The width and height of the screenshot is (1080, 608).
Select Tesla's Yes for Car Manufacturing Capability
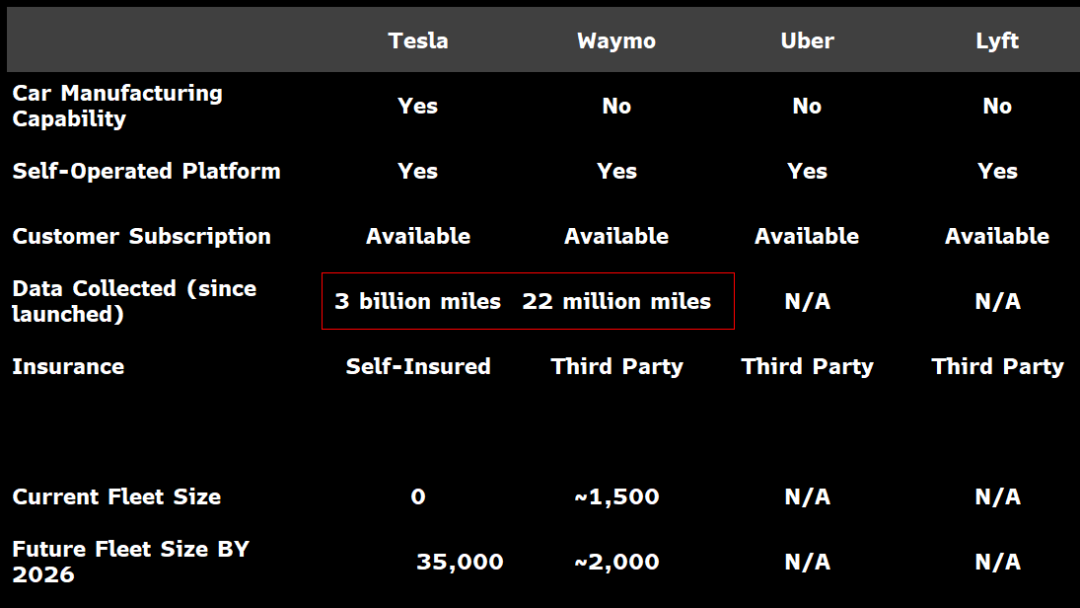pos(418,106)
